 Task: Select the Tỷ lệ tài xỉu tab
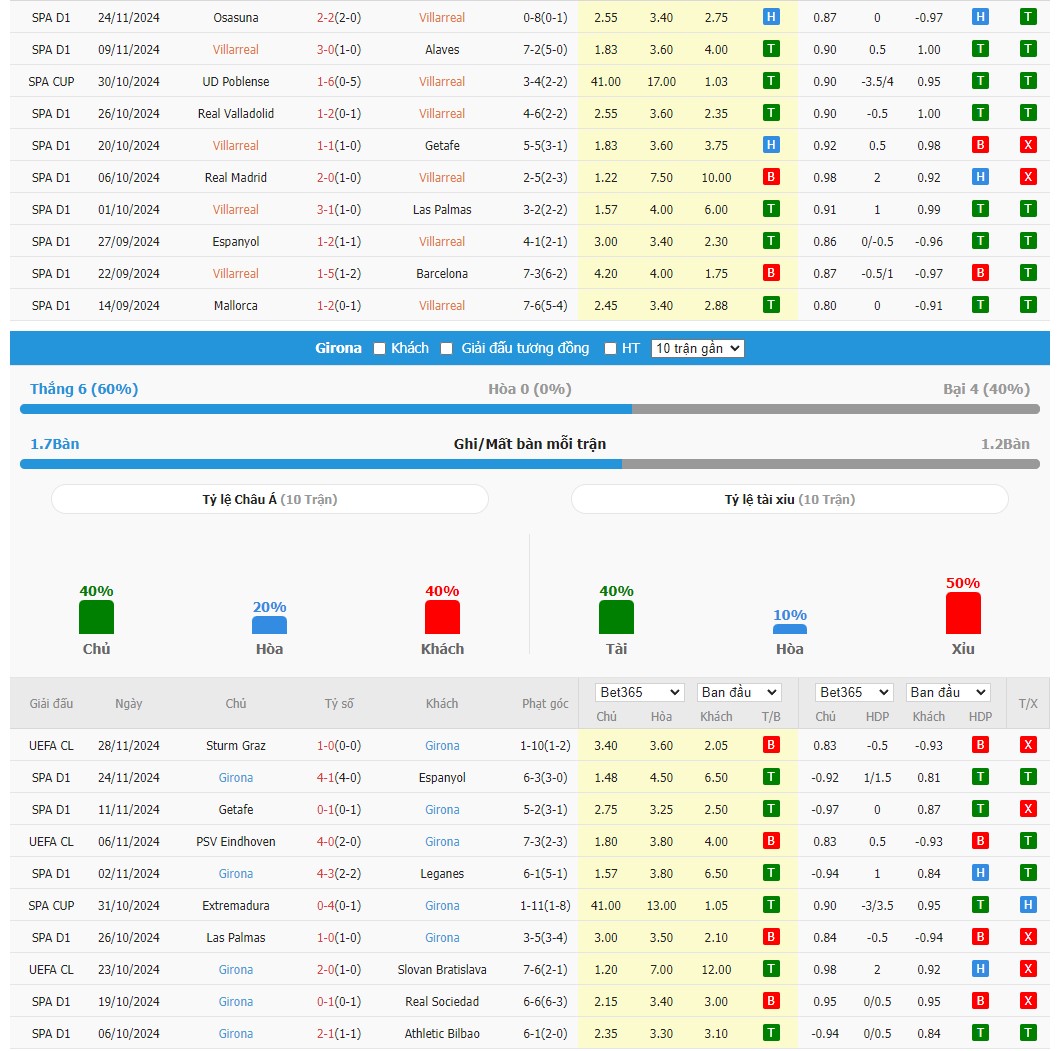point(790,499)
